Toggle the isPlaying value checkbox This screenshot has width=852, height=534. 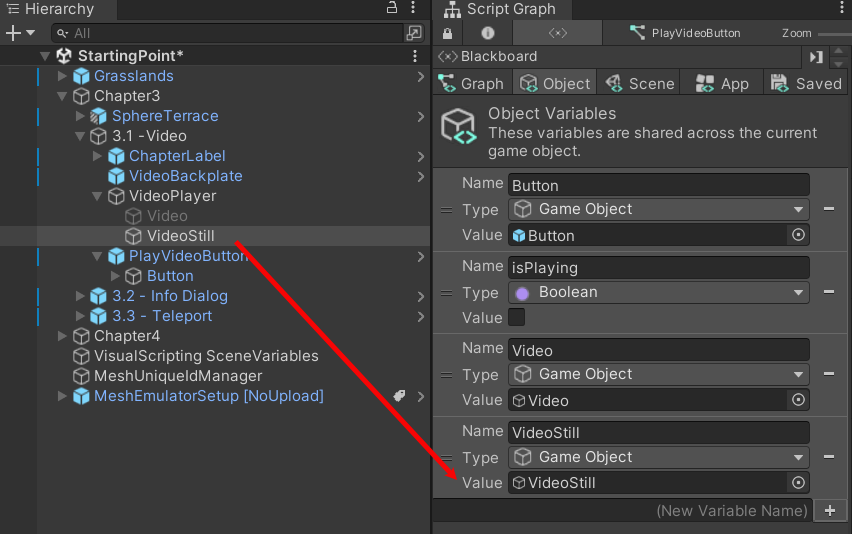click(x=516, y=317)
